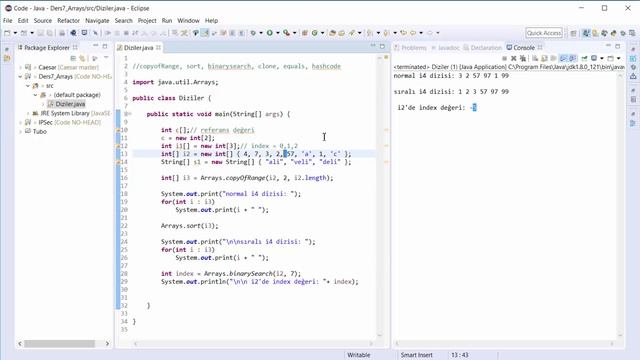Click the Debug bug icon
640x360 pixels.
coord(253,33)
